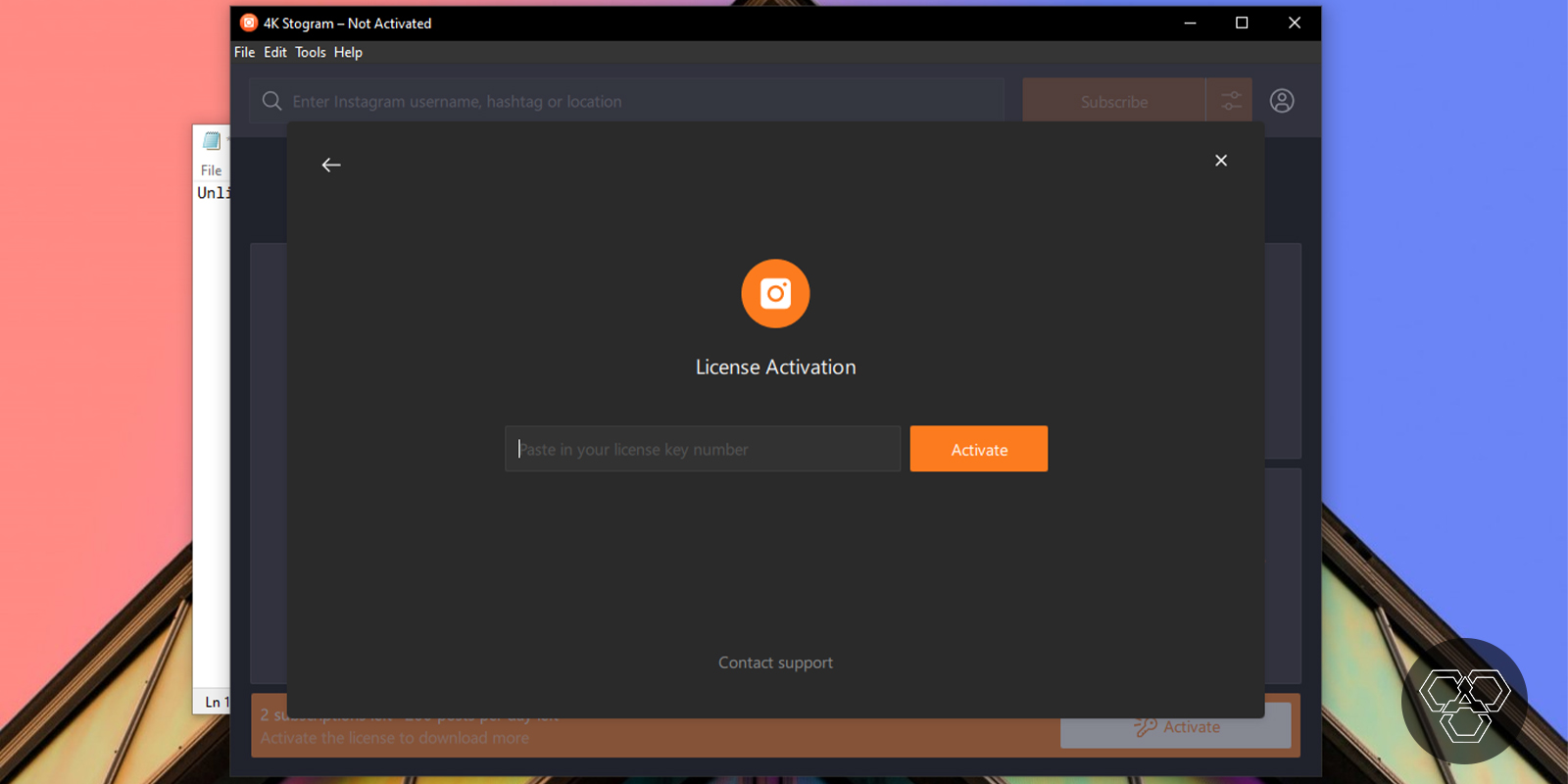Open the Edit menu

click(x=275, y=52)
